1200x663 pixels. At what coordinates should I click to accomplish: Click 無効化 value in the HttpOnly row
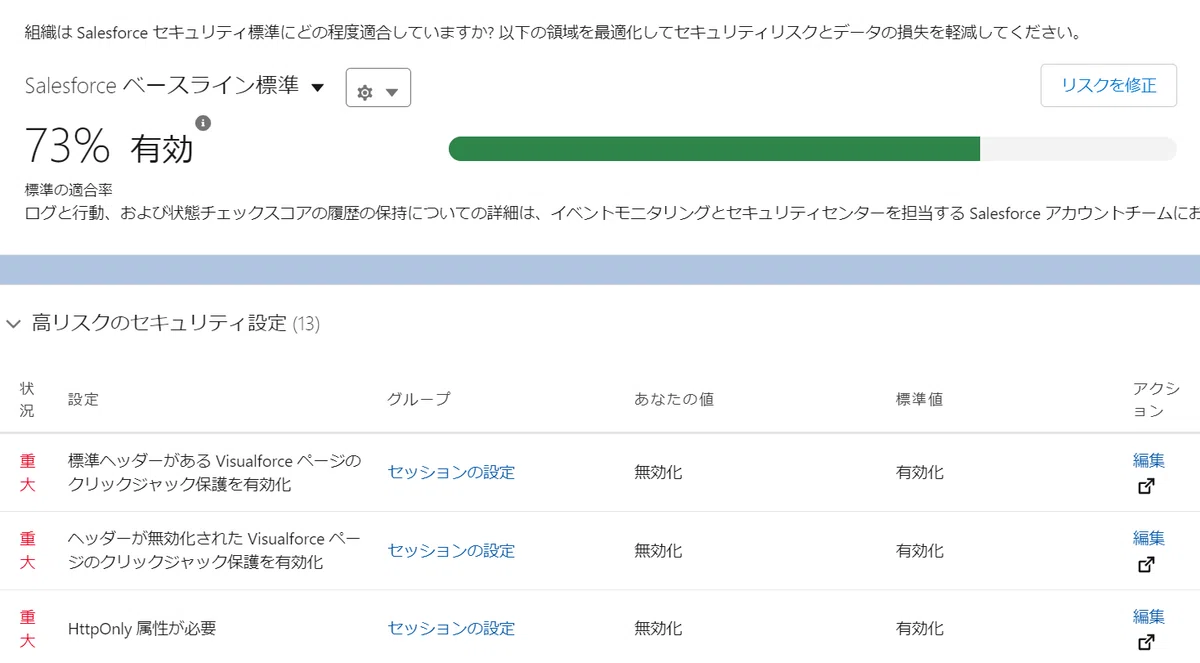click(658, 628)
